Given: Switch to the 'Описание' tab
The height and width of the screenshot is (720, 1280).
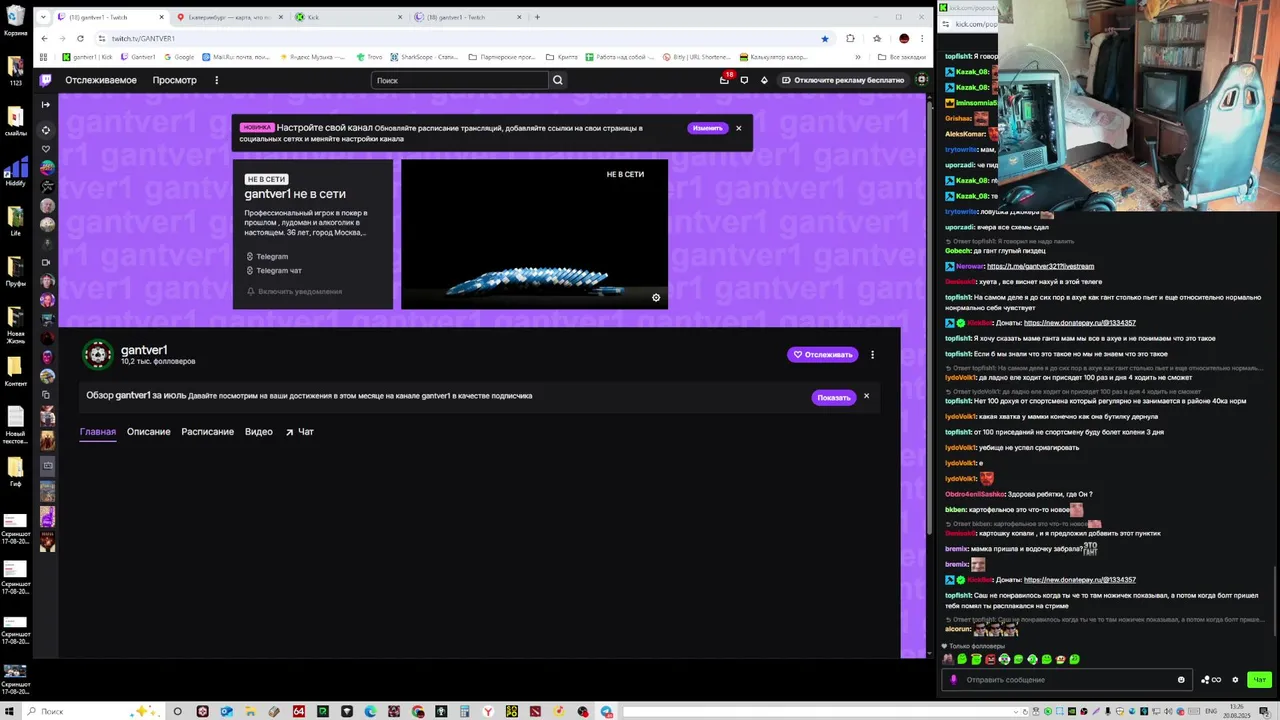Looking at the screenshot, I should [x=148, y=432].
